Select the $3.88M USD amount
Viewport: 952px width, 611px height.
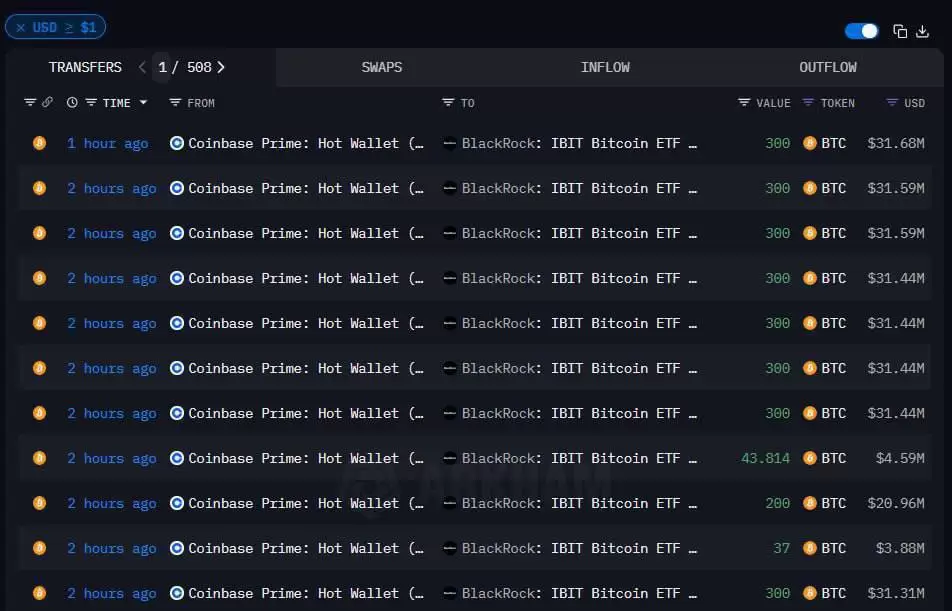click(x=900, y=548)
